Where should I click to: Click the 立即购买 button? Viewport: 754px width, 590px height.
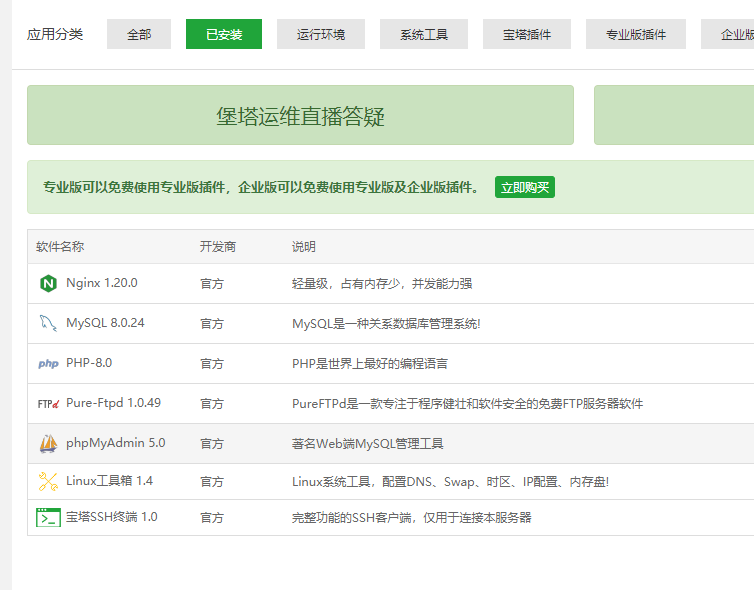525,187
